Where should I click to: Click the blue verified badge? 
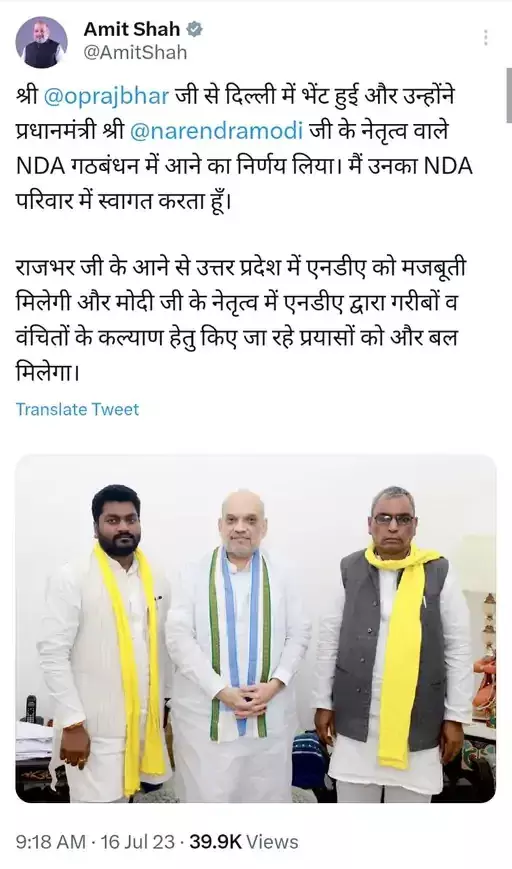tap(195, 30)
